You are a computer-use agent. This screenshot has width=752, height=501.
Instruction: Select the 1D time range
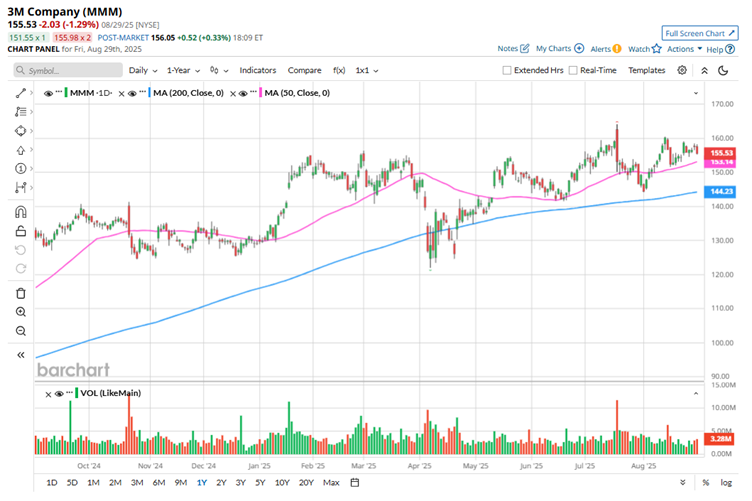click(x=51, y=482)
